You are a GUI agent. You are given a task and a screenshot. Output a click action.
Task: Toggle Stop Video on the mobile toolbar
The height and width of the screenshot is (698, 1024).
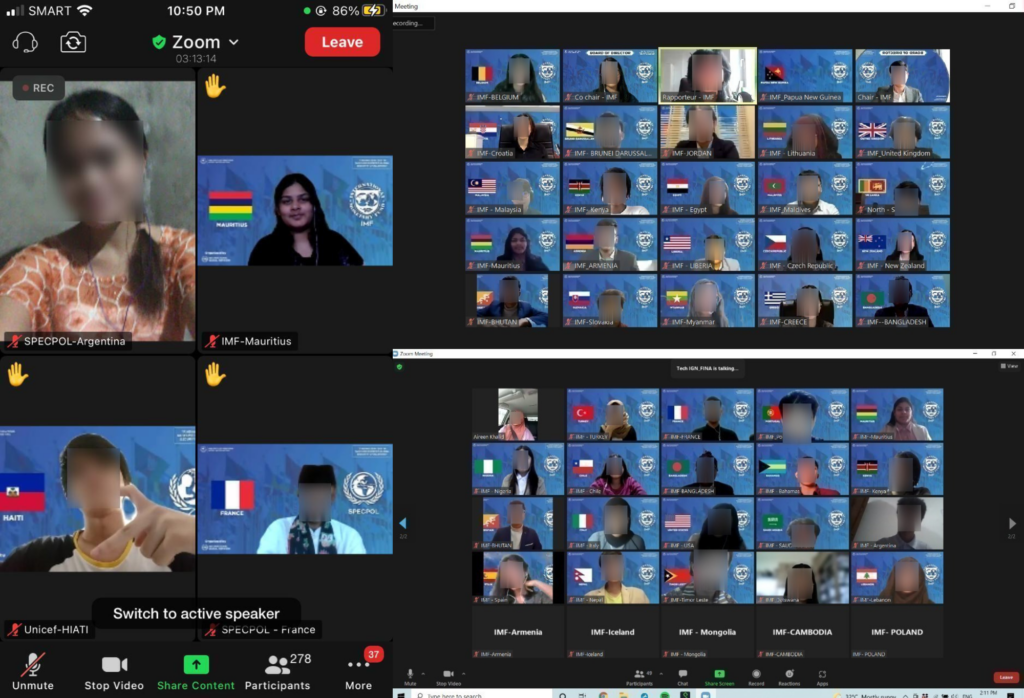coord(114,672)
